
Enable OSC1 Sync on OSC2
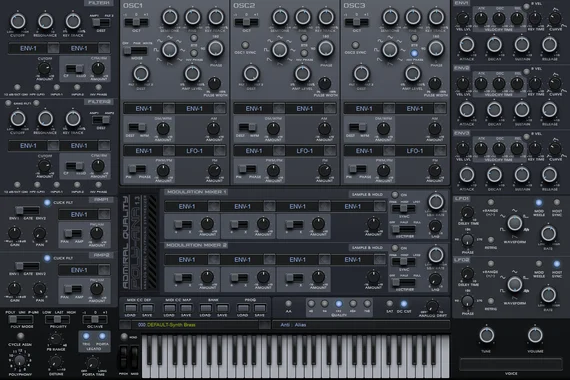[x=245, y=45]
